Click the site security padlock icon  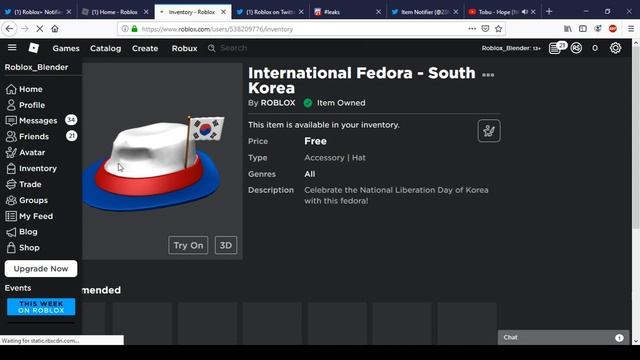pos(135,29)
